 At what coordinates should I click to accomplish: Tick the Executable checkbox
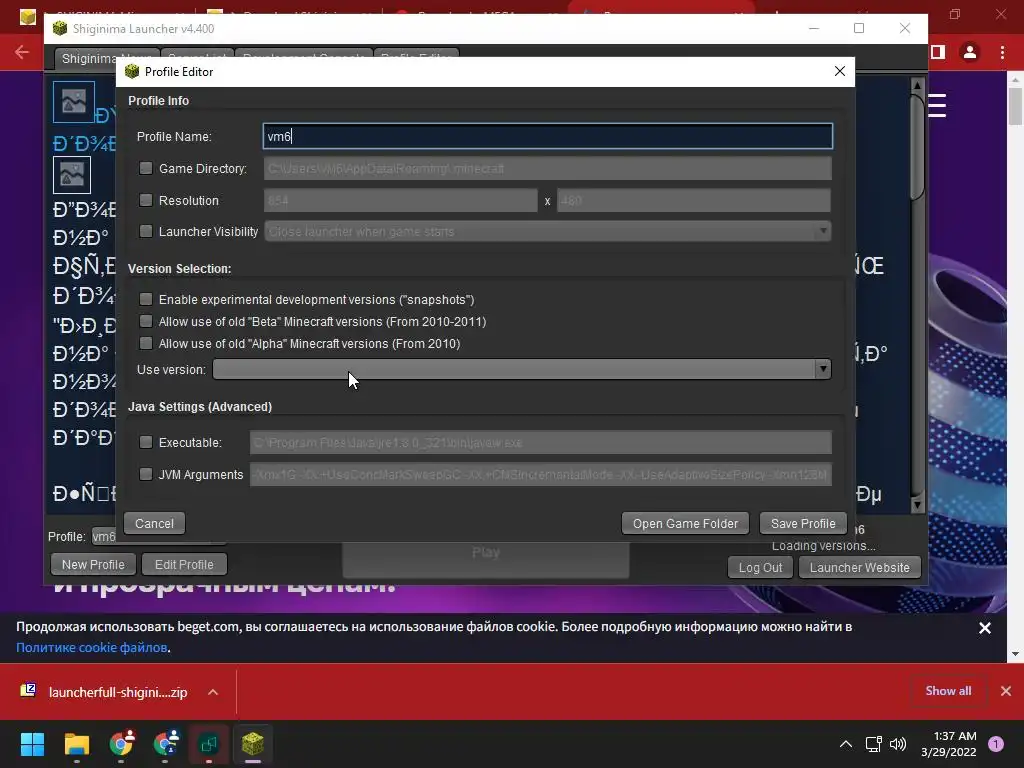146,442
